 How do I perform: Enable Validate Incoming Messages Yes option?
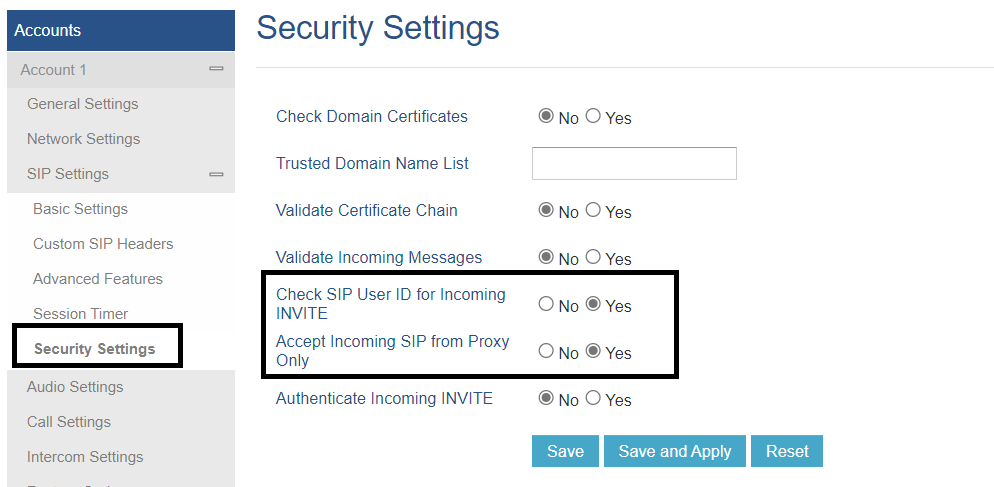pyautogui.click(x=593, y=257)
